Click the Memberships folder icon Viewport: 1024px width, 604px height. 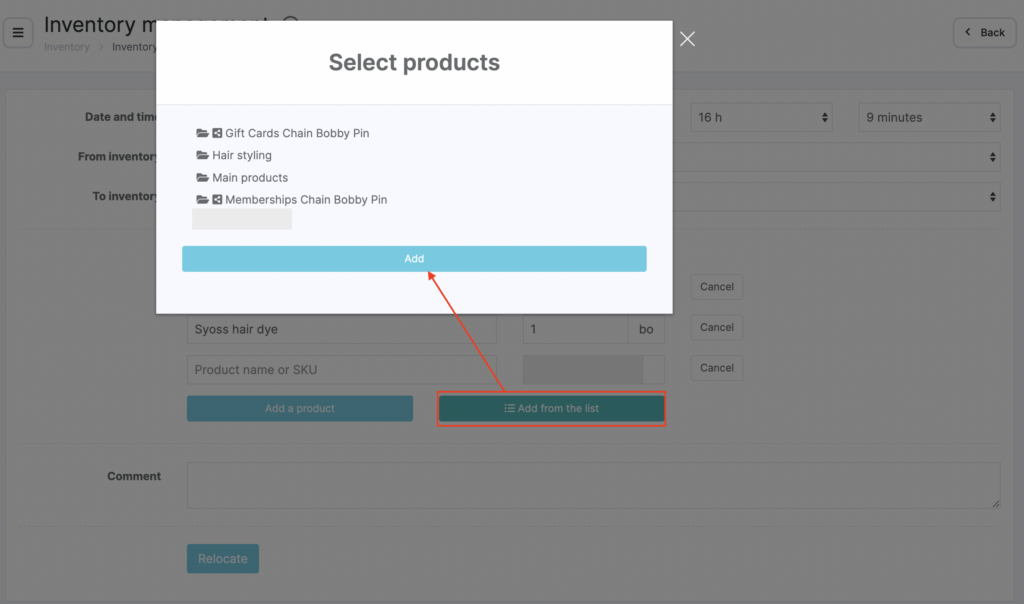point(203,200)
